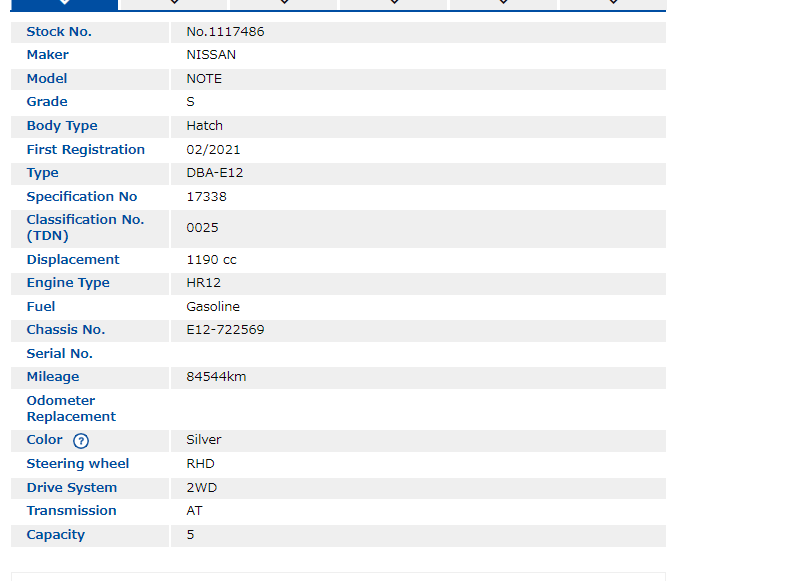Image resolution: width=788 pixels, height=581 pixels.
Task: Click the Type value DBA-E12
Action: (x=214, y=173)
